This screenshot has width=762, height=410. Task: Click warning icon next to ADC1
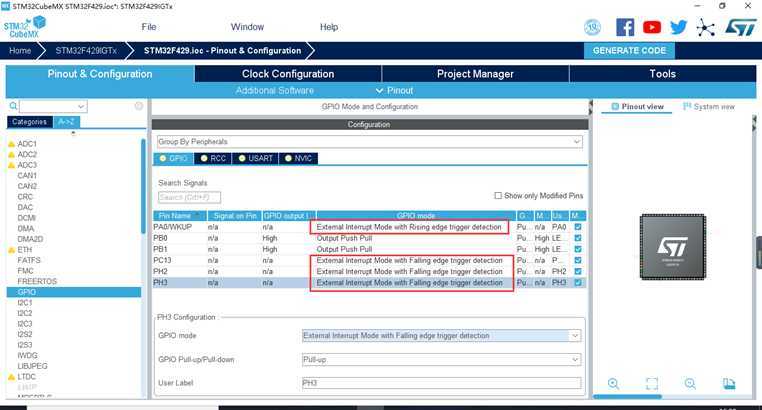click(x=12, y=144)
